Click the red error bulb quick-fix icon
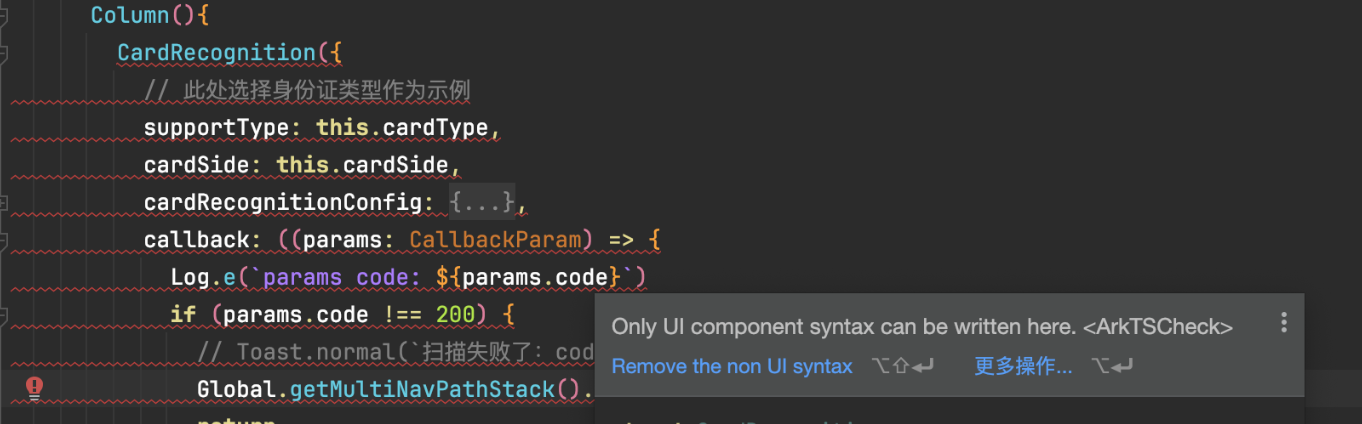 pyautogui.click(x=34, y=388)
